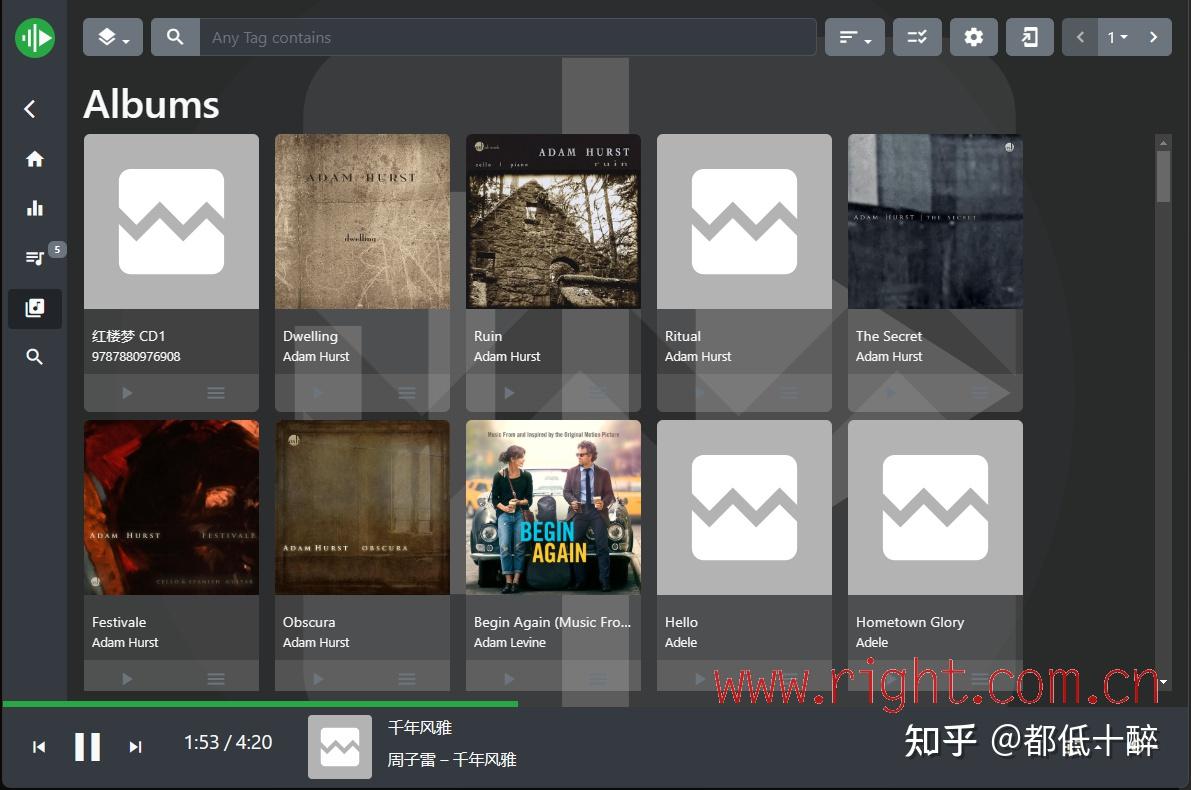Open menu for 红楼梦 CD1 album
Viewport: 1191px width, 790px height.
(216, 393)
